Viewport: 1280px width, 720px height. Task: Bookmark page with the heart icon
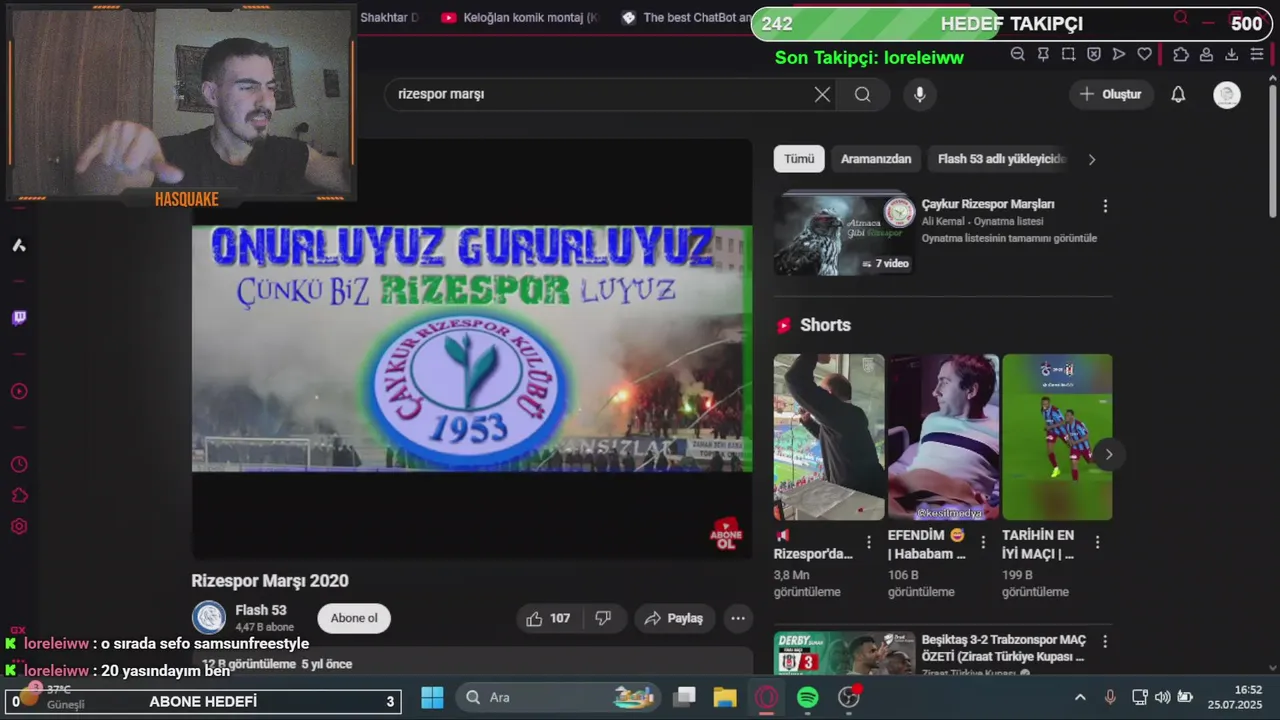pos(1145,54)
